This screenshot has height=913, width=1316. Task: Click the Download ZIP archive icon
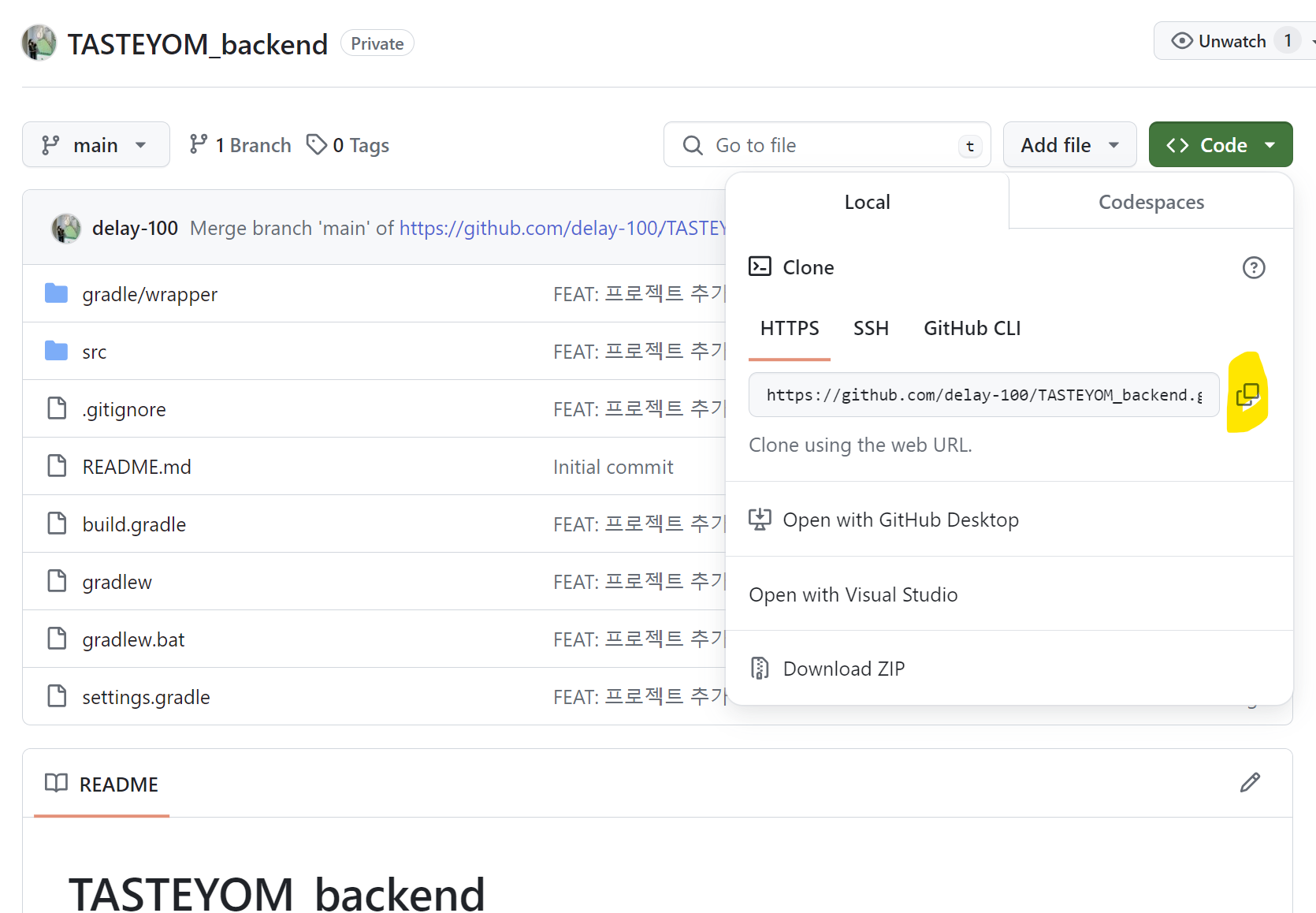pyautogui.click(x=760, y=668)
